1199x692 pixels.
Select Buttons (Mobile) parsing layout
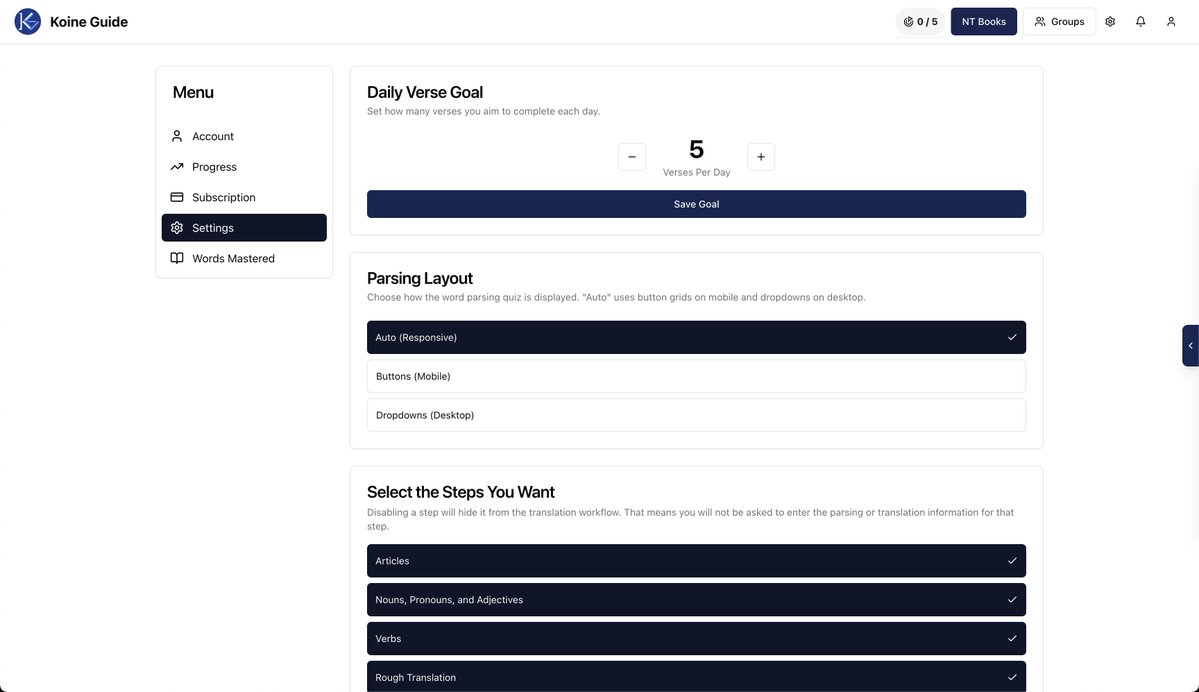pyautogui.click(x=696, y=376)
